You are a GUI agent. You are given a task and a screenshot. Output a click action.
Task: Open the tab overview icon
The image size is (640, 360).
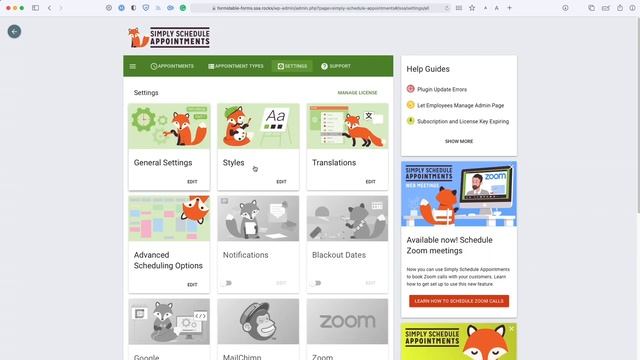click(591, 8)
